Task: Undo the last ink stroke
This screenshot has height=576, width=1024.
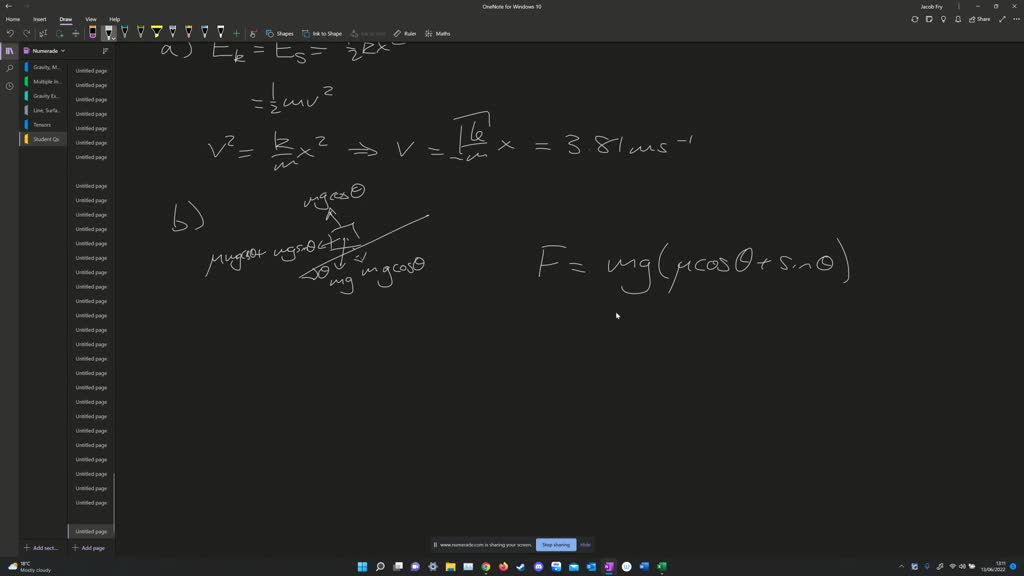Action: pos(10,33)
